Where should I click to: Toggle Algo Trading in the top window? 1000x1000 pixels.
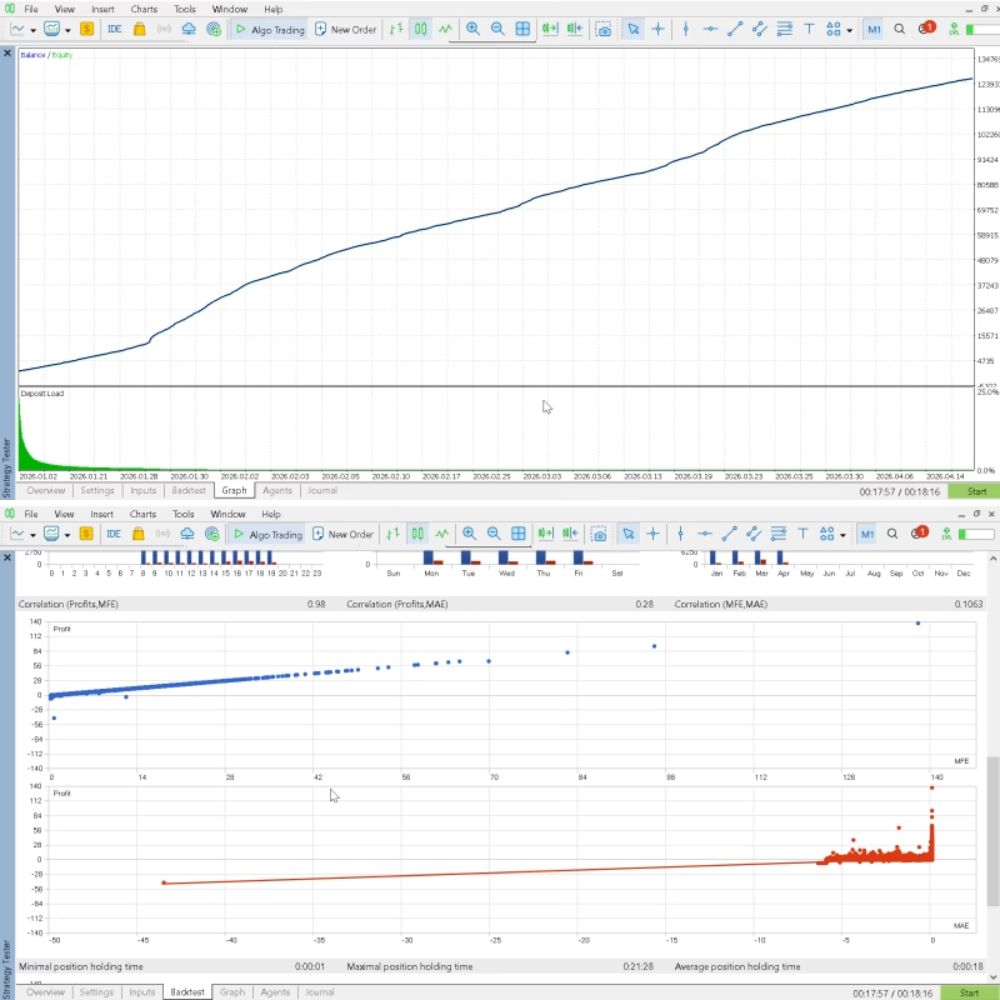click(x=269, y=29)
